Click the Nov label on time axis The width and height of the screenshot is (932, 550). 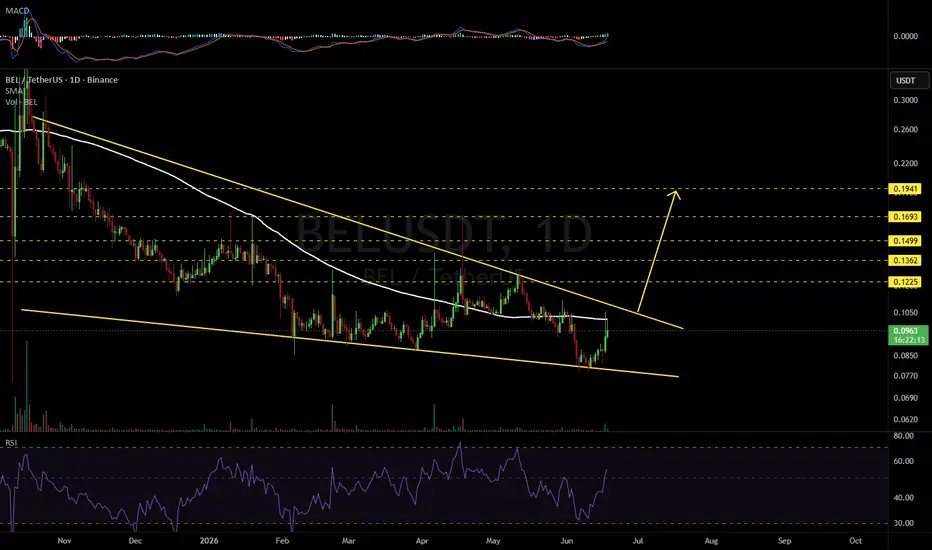(x=64, y=541)
